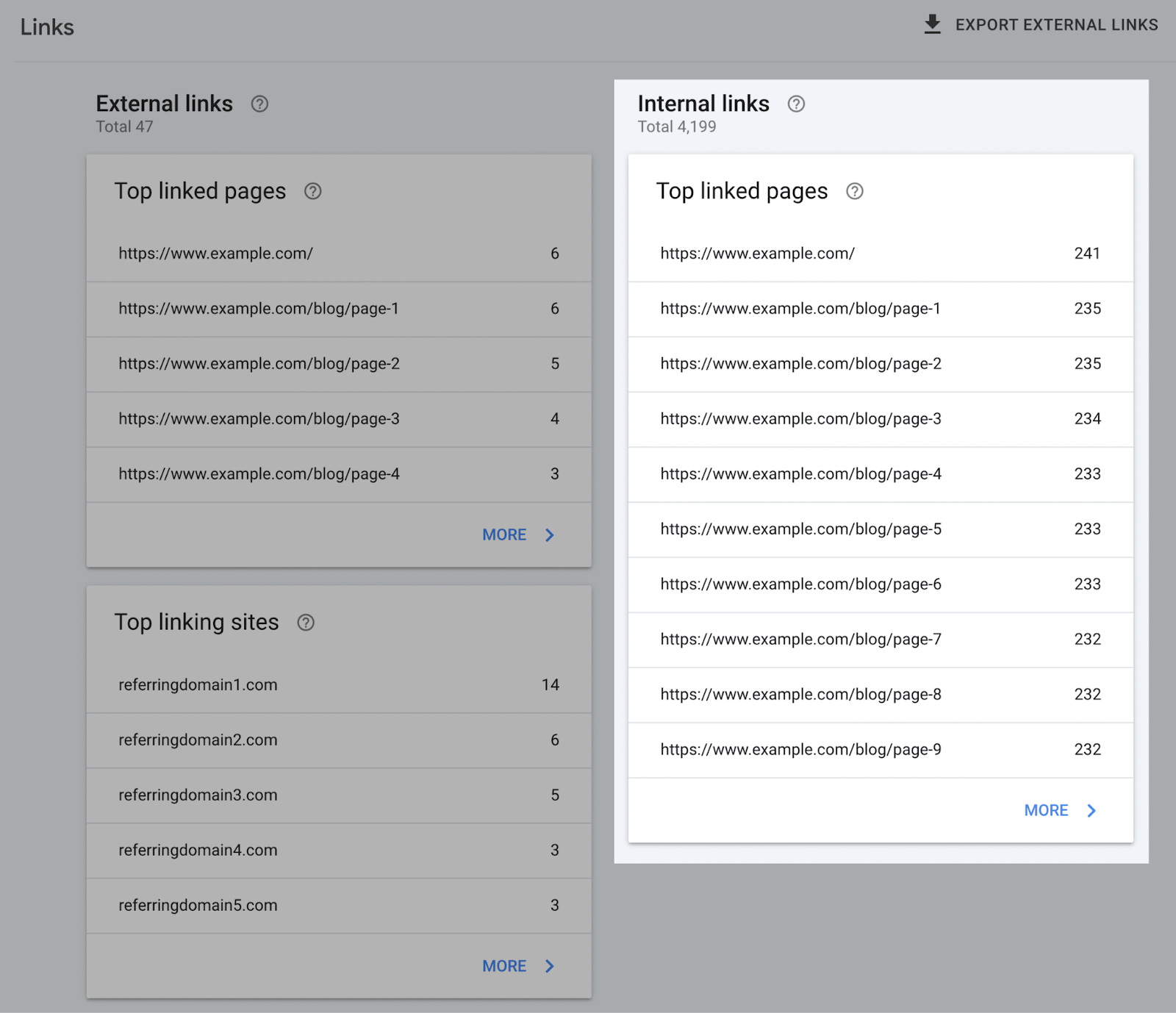The height and width of the screenshot is (1013, 1176).
Task: Click the Links page heading
Action: (47, 26)
